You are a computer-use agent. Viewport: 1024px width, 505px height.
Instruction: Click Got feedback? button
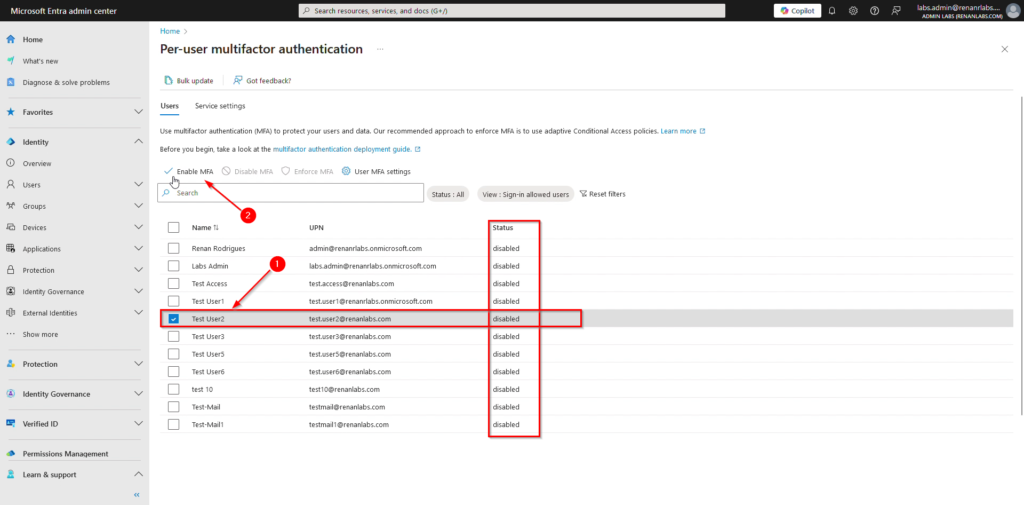262,80
